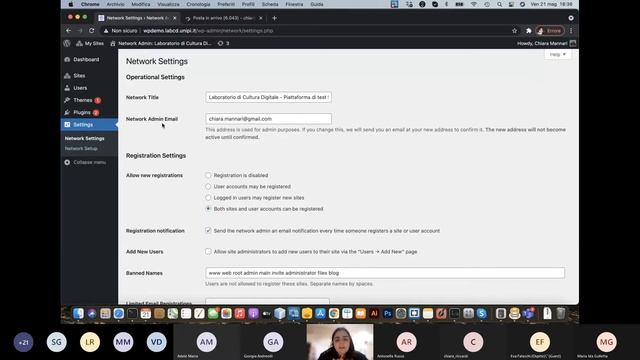Reload the page with the browser refresh icon
Image resolution: width=640 pixels, height=360 pixels.
pos(92,31)
